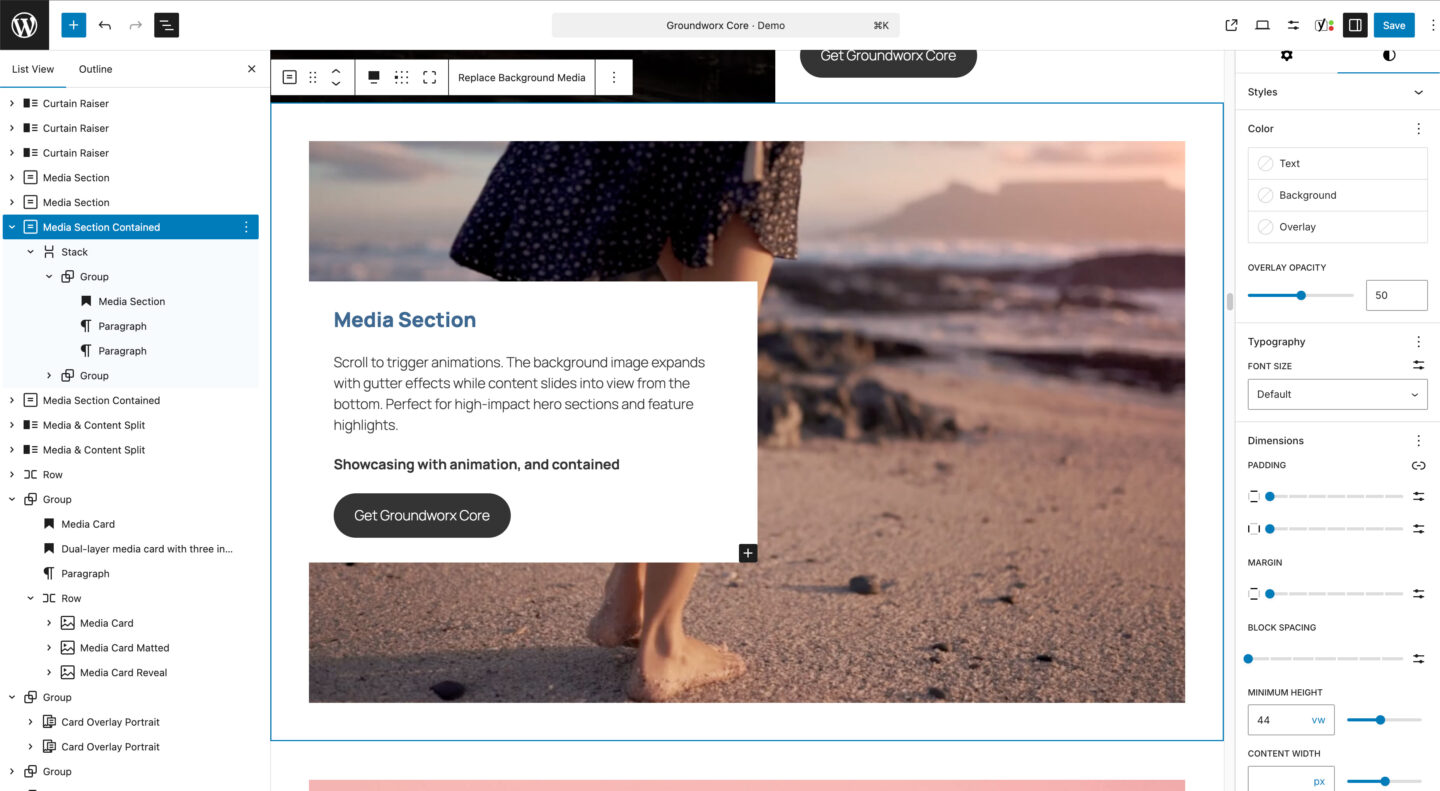Image resolution: width=1440 pixels, height=791 pixels.
Task: Open the Yoast SEO icon
Action: [1324, 25]
